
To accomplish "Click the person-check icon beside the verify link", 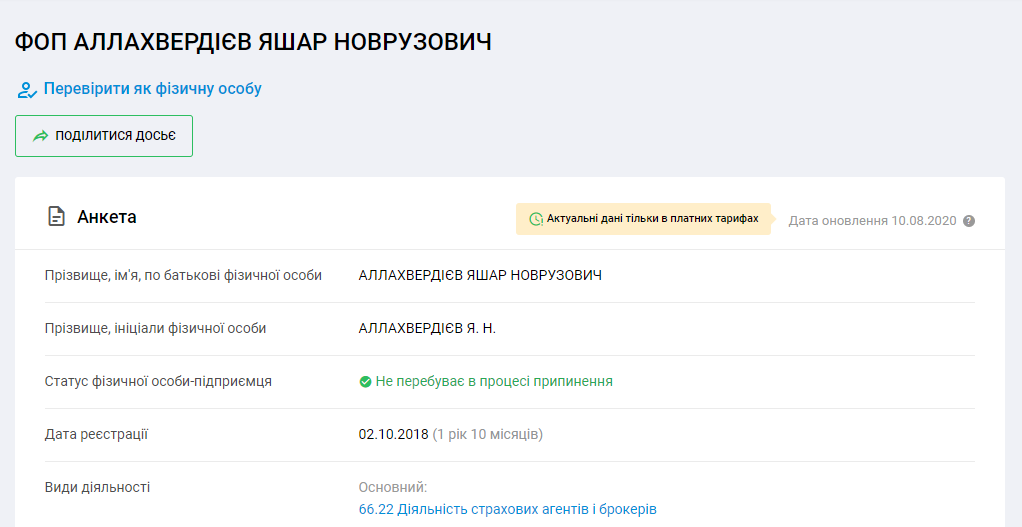I will coord(26,90).
